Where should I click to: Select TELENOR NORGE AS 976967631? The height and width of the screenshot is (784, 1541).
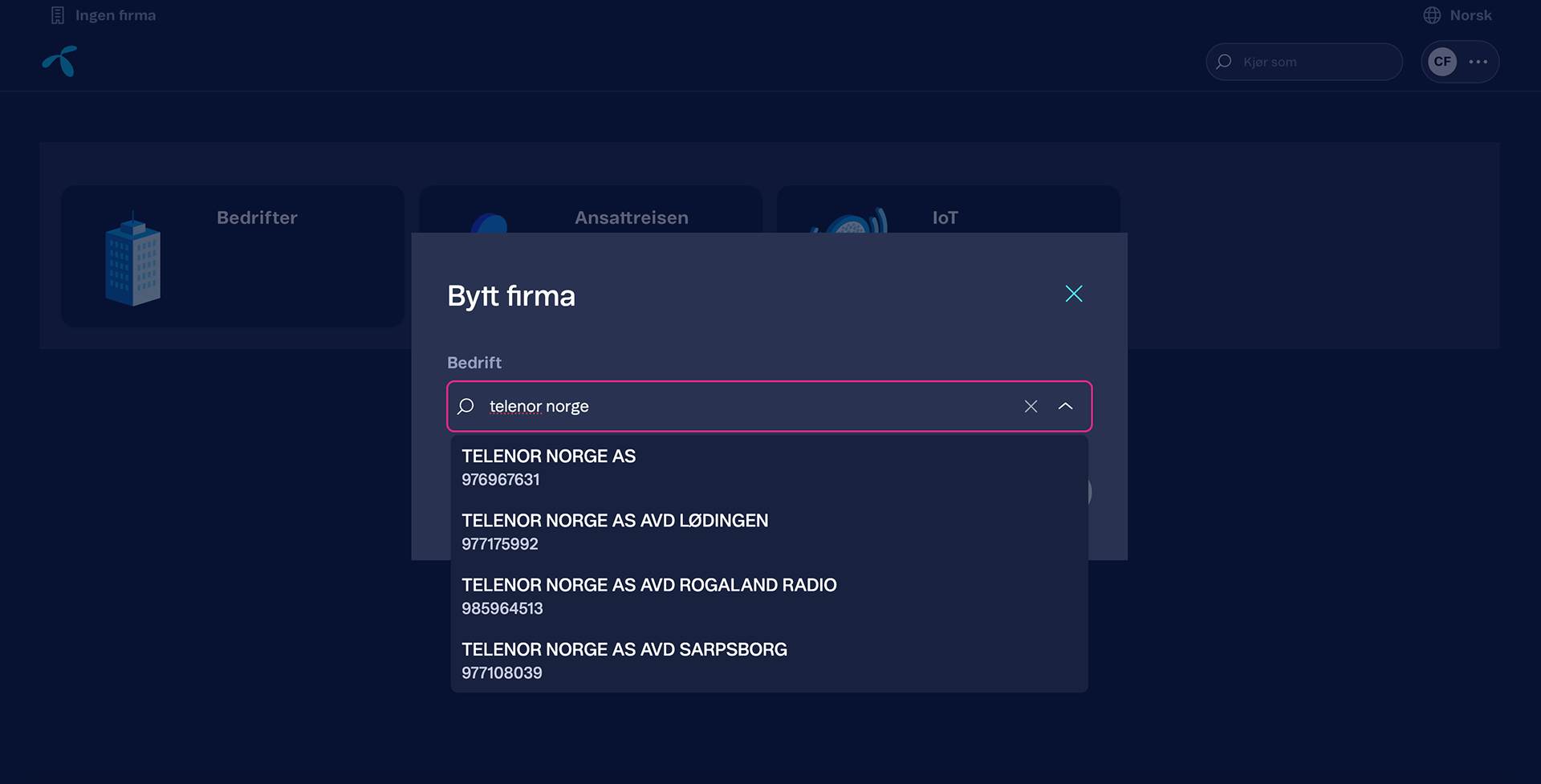(x=769, y=468)
